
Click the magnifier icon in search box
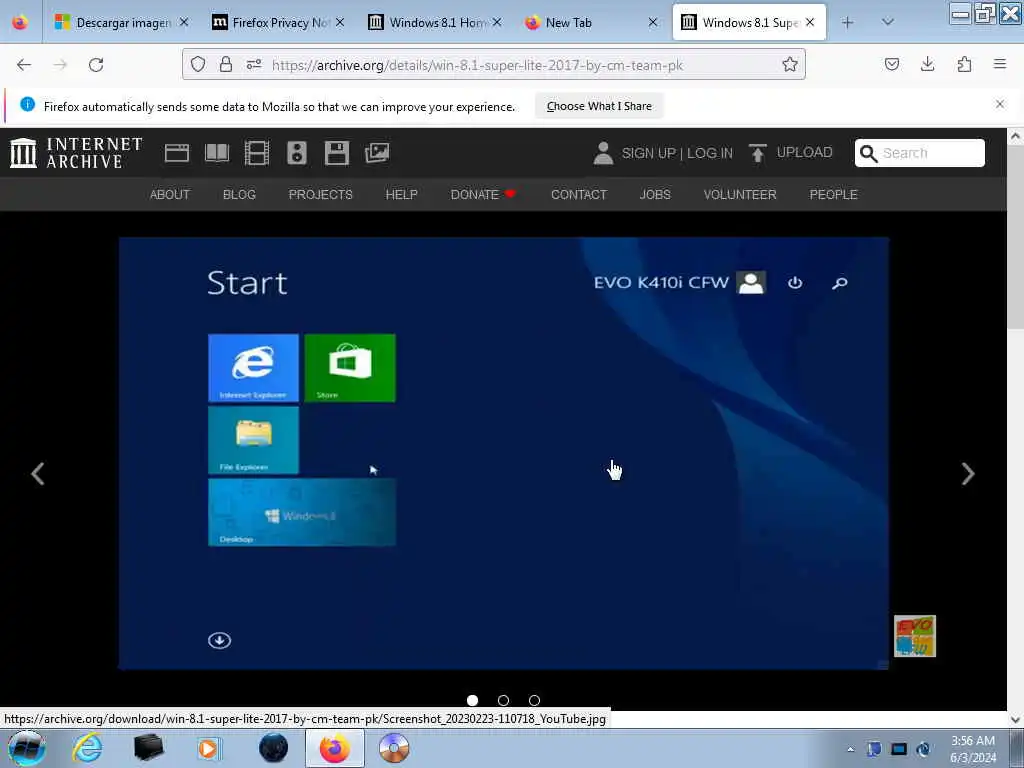869,153
